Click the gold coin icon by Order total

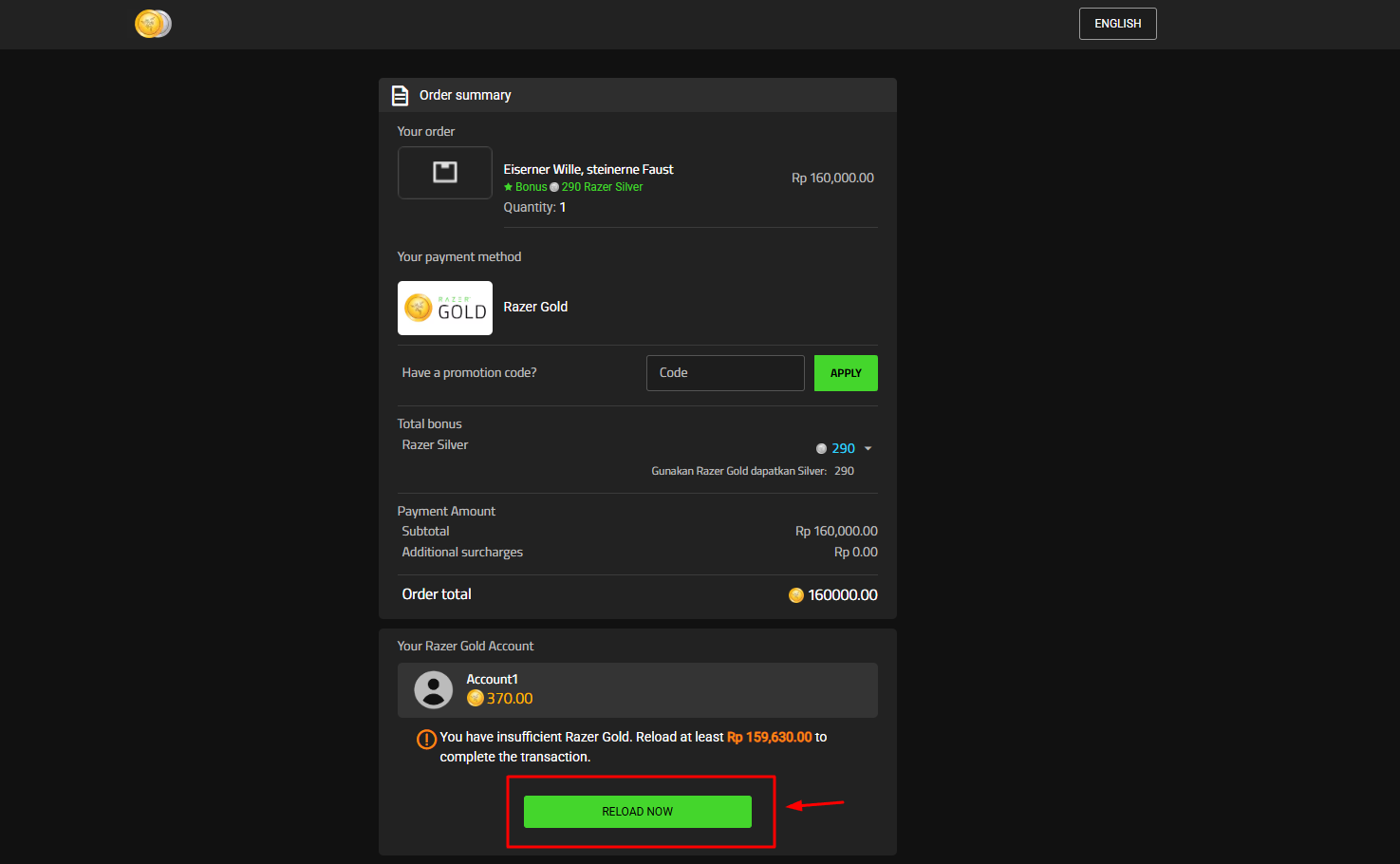point(796,595)
